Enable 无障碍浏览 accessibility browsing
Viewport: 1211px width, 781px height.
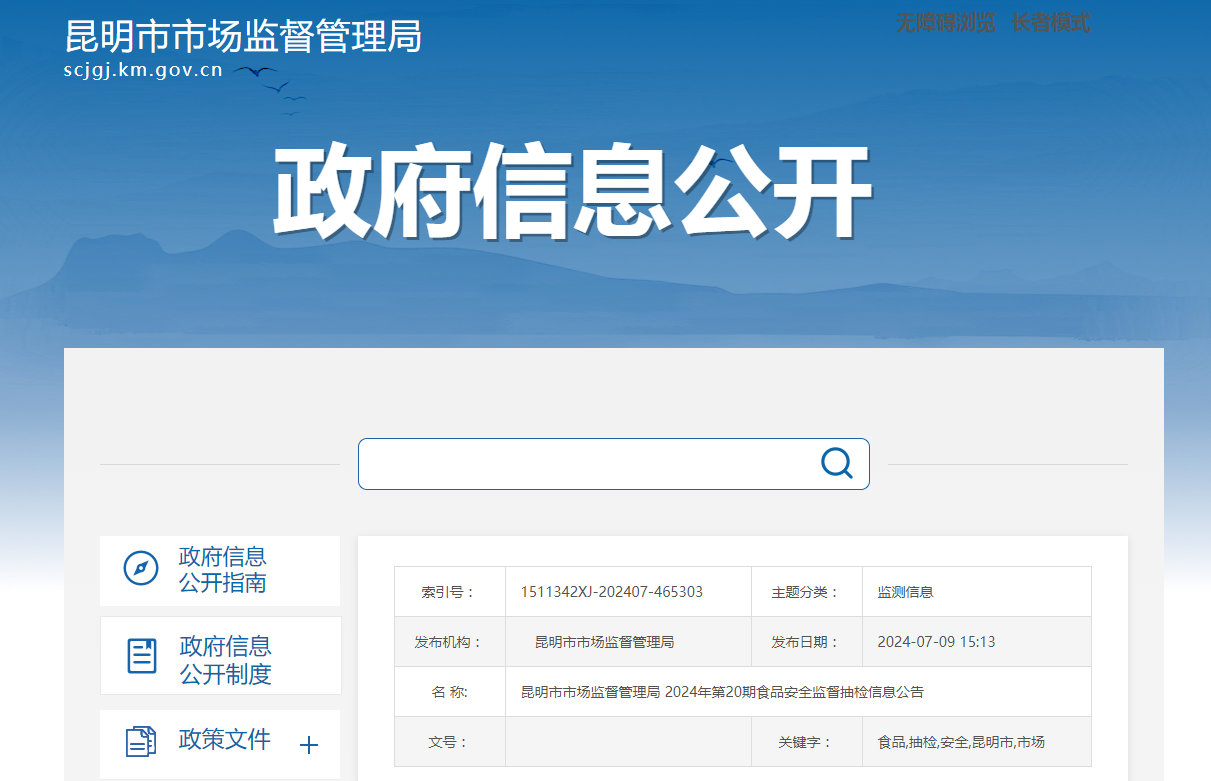tap(945, 23)
